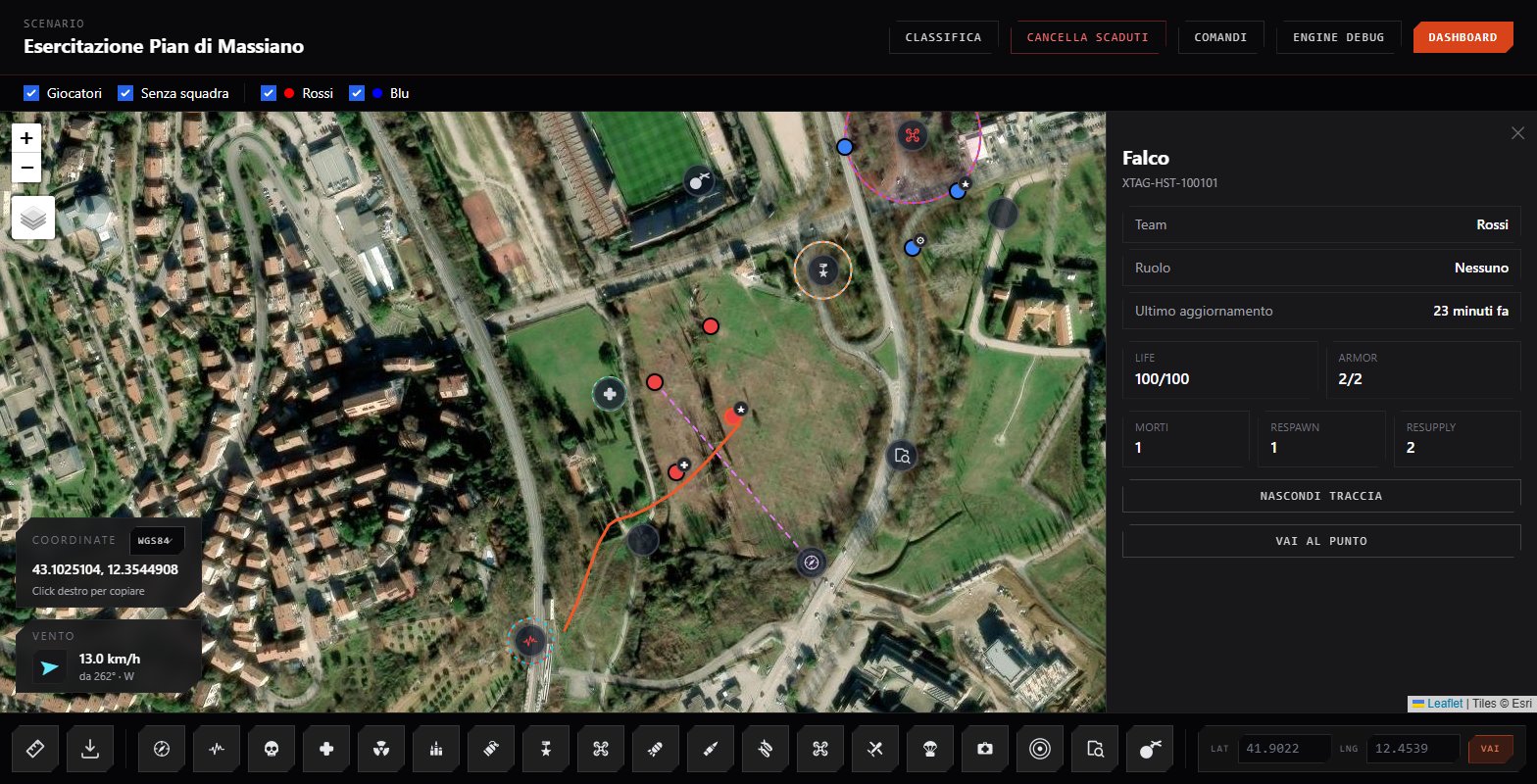Select the medical cross tool in bottom toolbar
Screen dimensions: 1537x784
[x=327, y=750]
